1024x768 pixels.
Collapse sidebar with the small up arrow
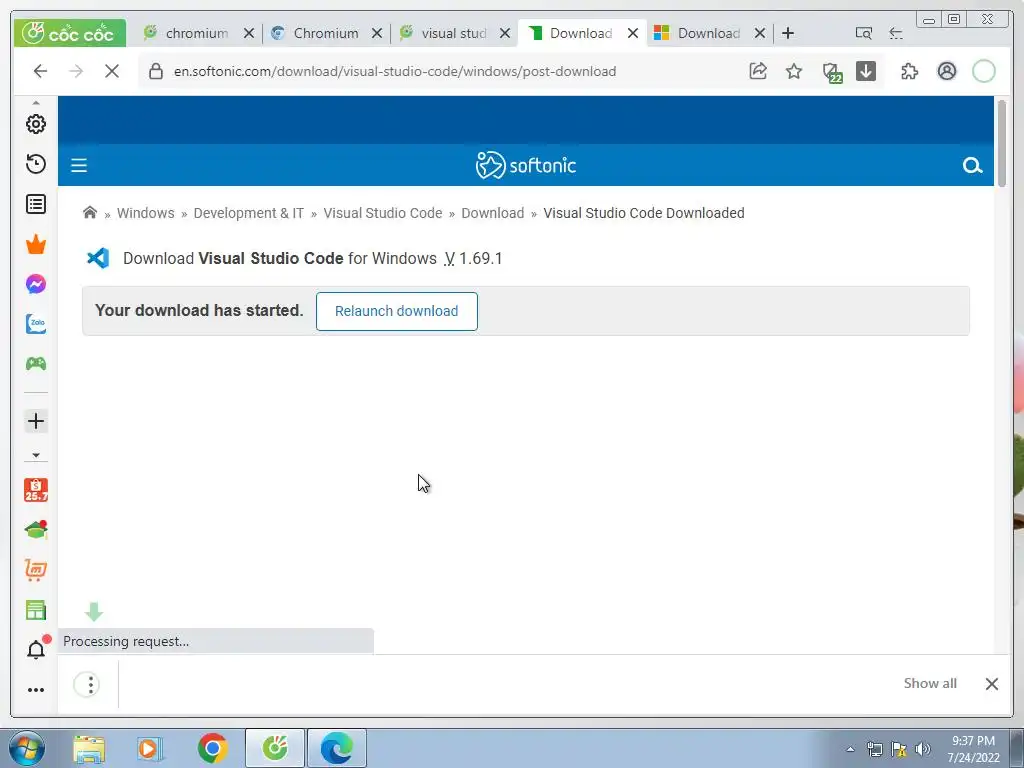[x=36, y=103]
